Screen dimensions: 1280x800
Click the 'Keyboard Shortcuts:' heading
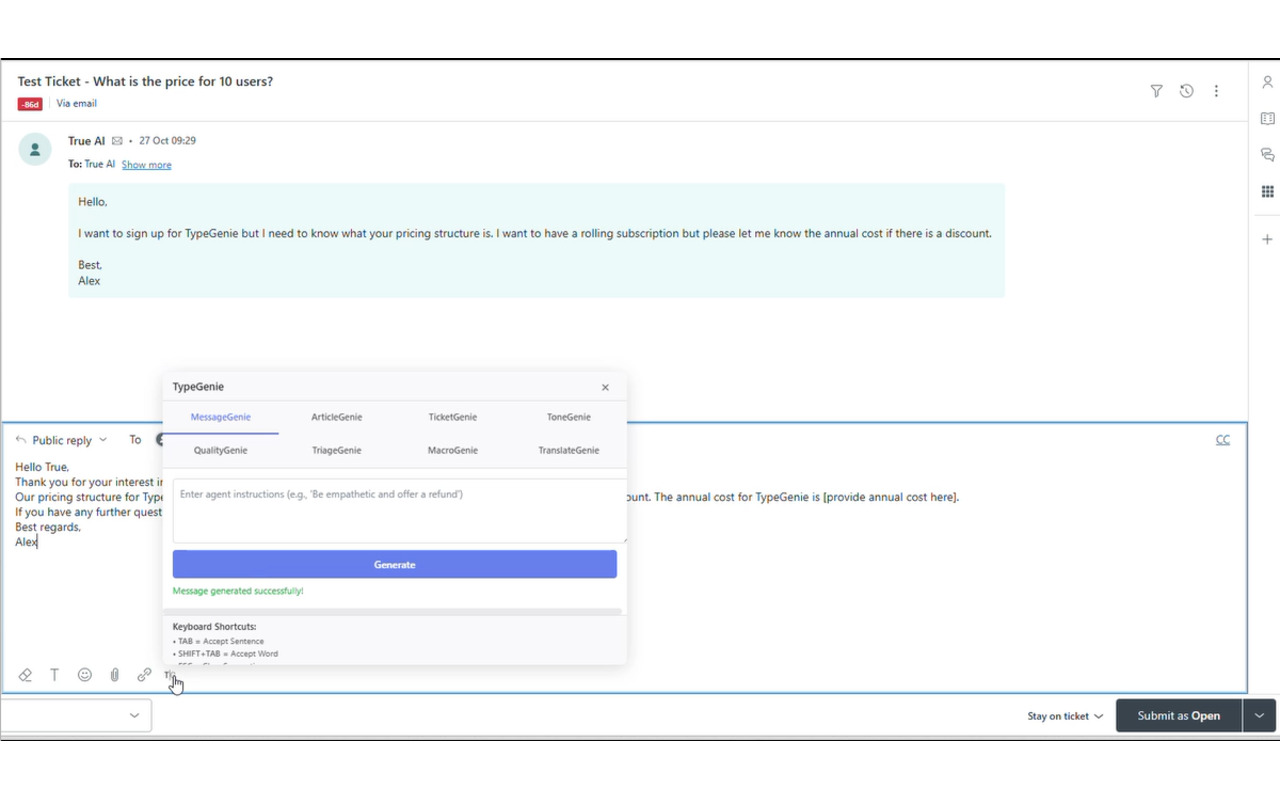click(214, 627)
